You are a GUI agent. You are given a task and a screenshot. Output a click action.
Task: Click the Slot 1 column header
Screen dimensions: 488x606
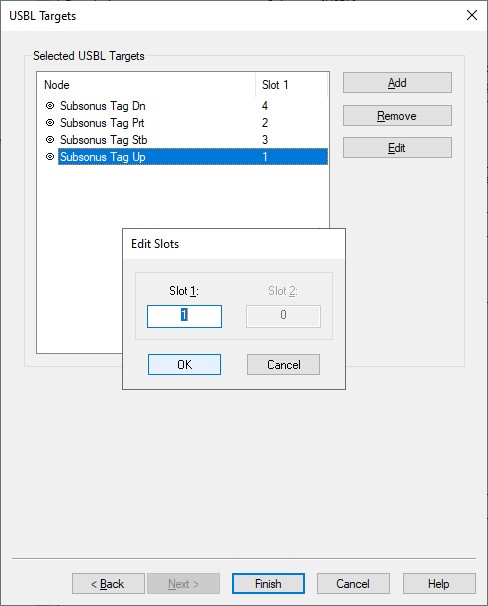[292, 85]
